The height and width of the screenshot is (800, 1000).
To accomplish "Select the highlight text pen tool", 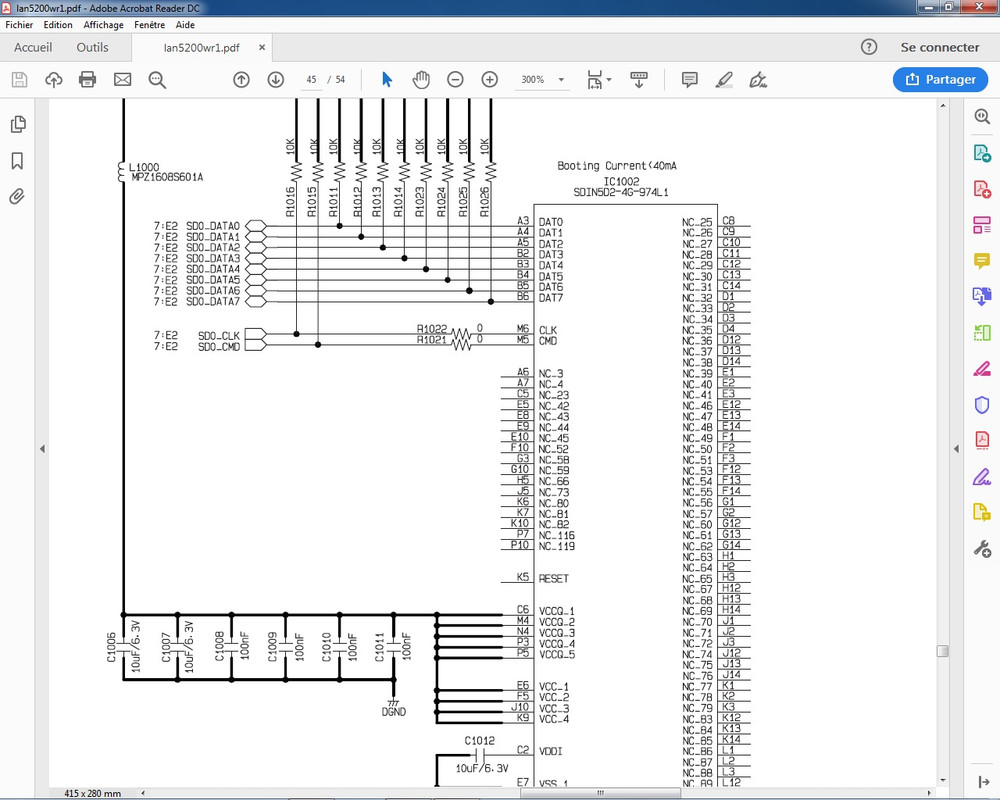I will [724, 80].
